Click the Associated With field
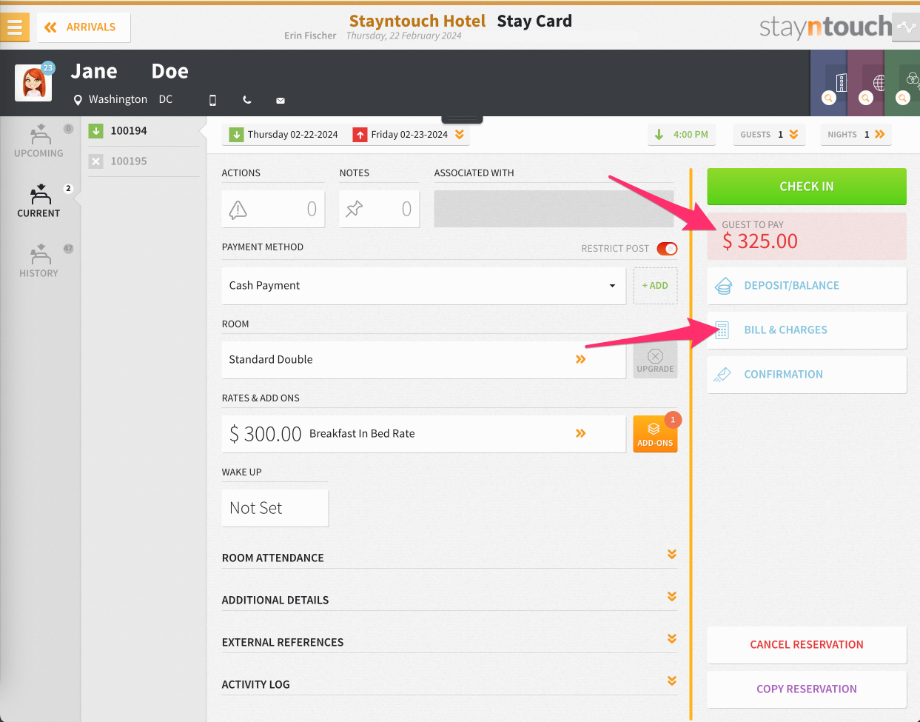920x722 pixels. tap(554, 209)
